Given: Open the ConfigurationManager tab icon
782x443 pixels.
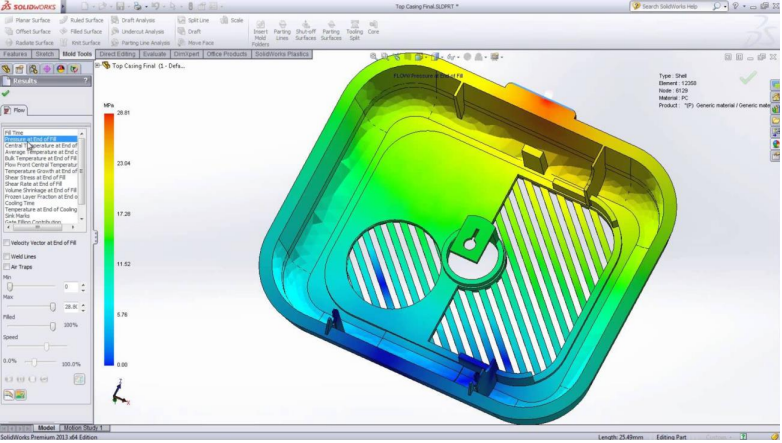Looking at the screenshot, I should (33, 69).
